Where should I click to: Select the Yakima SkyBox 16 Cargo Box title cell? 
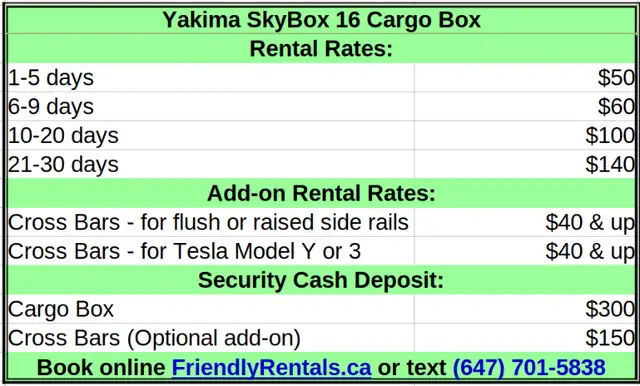[321, 20]
